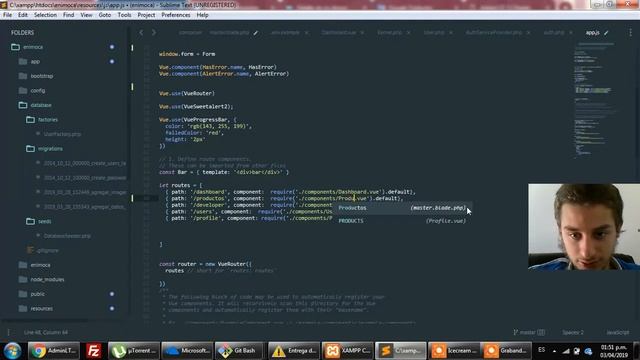
Task: Change syntax via JavaScript status label
Action: point(618,332)
